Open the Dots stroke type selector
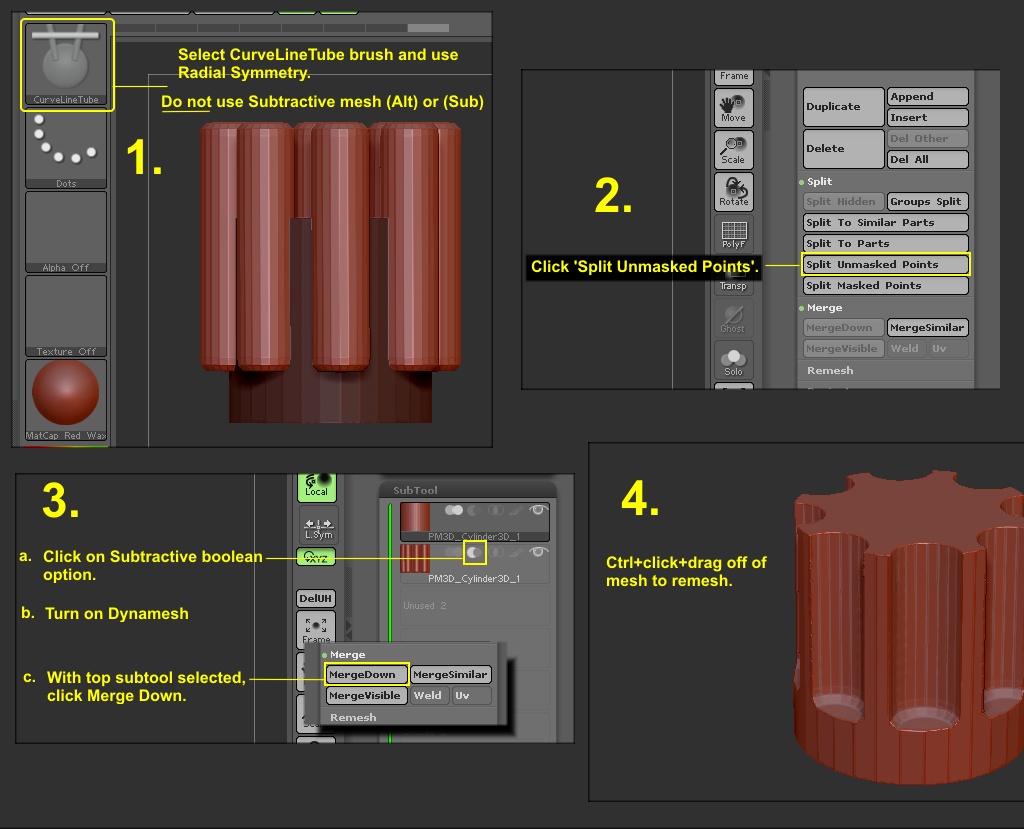This screenshot has height=829, width=1024. [x=66, y=150]
